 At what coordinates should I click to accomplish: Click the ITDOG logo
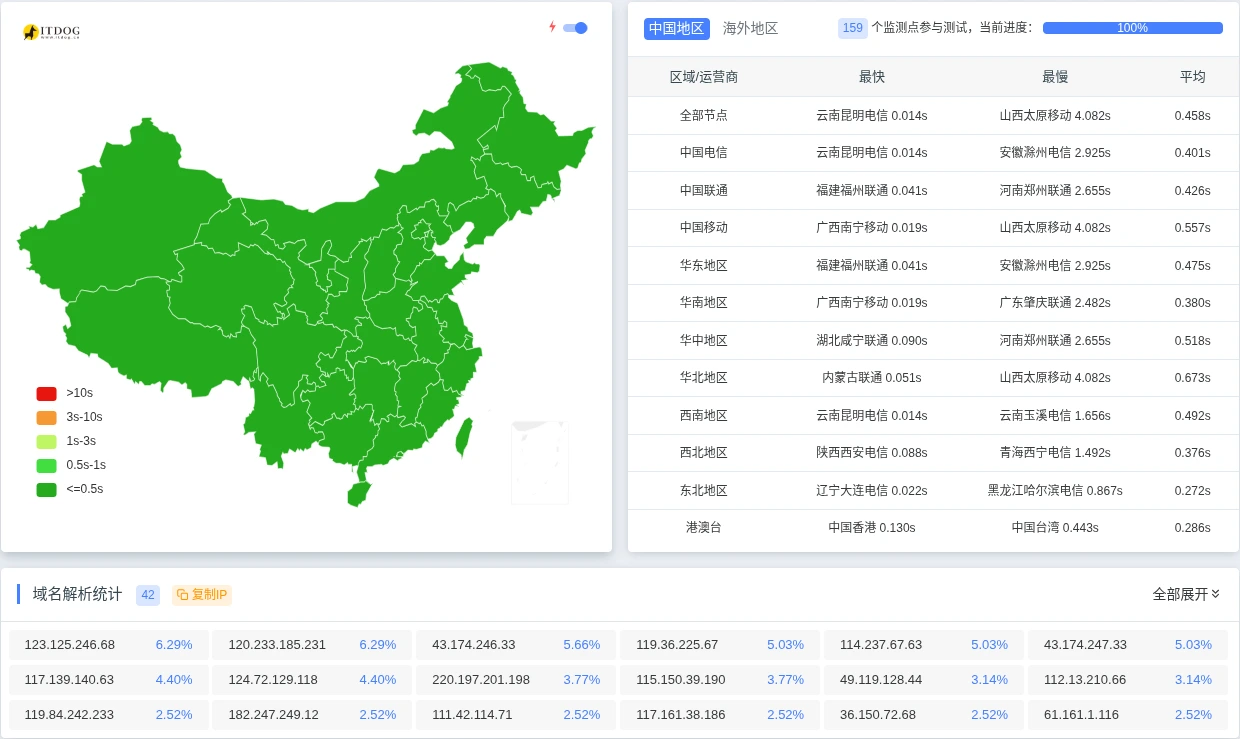point(51,32)
